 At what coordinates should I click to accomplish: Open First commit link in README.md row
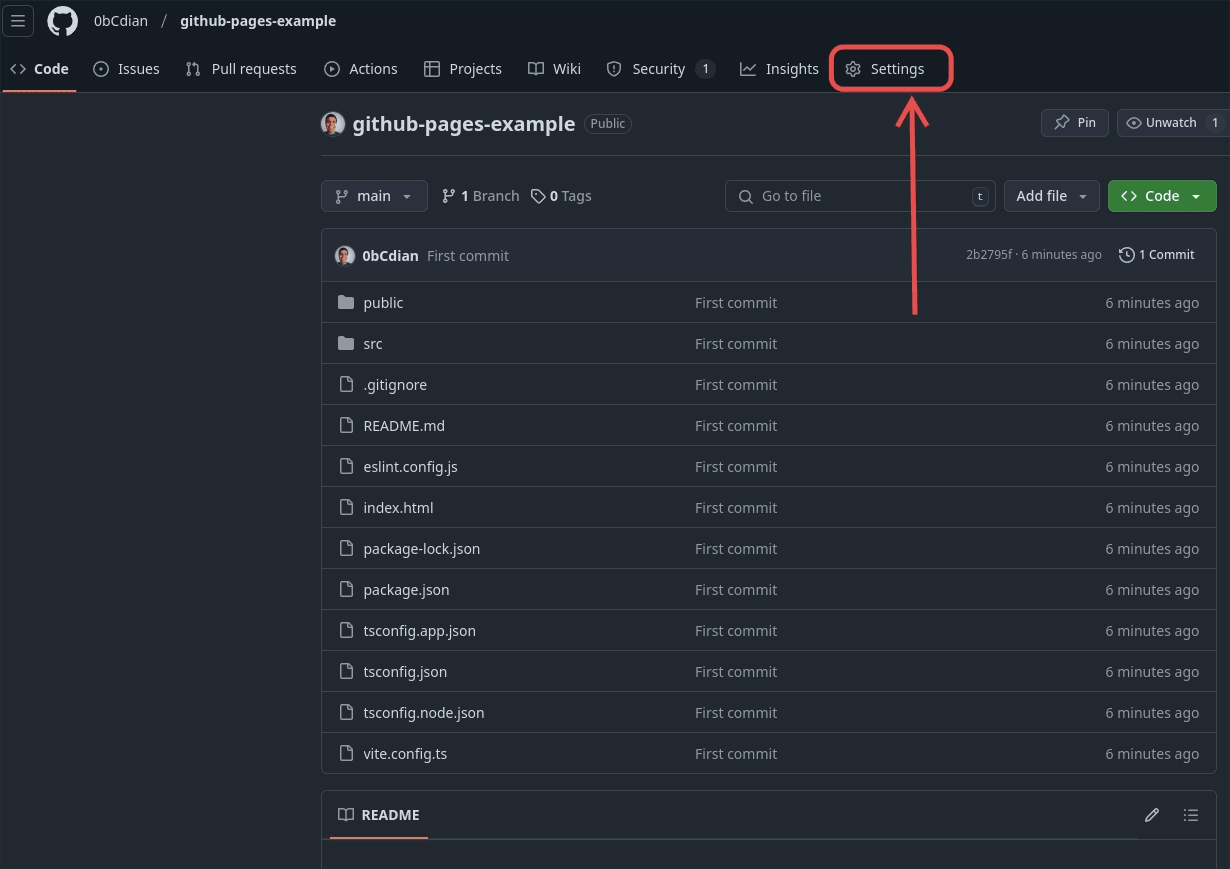[x=736, y=426]
